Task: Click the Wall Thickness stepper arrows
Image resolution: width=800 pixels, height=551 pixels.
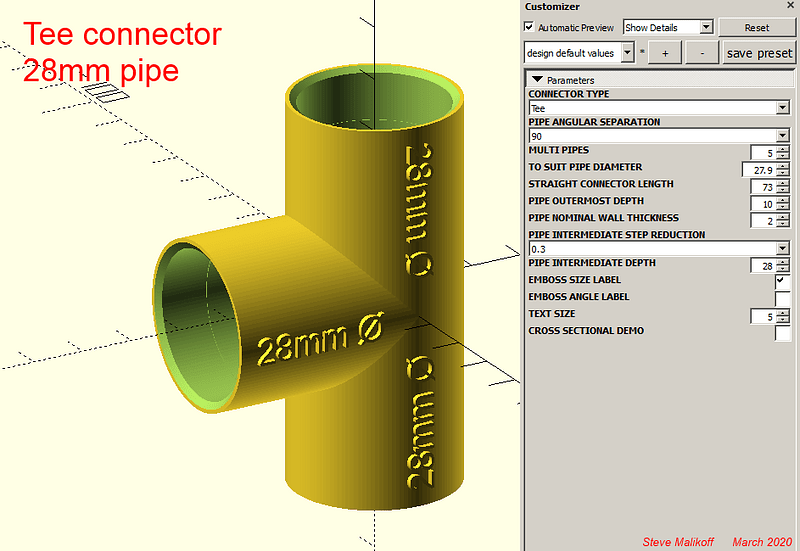Action: coord(783,221)
